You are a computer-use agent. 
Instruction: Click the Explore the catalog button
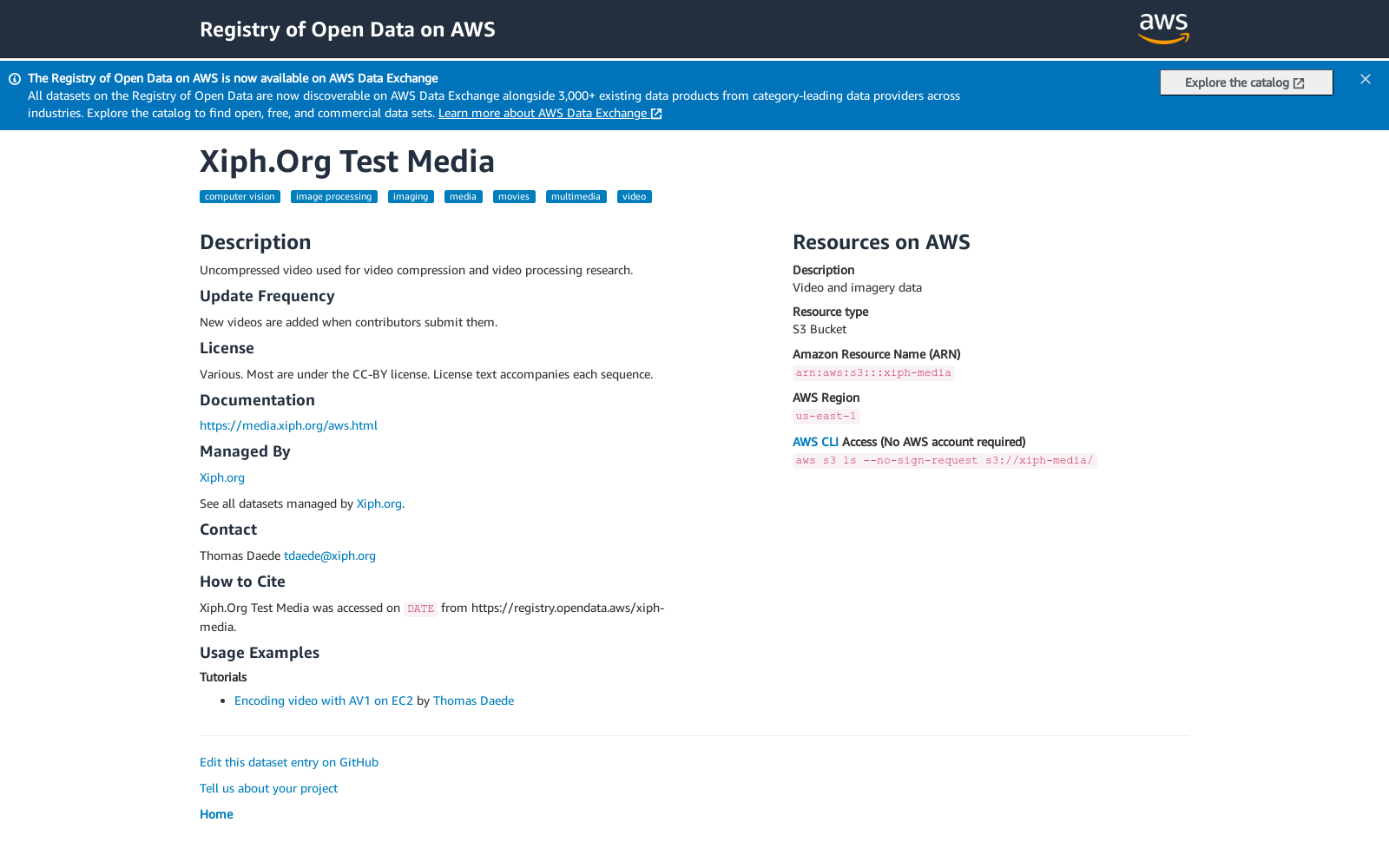tap(1246, 82)
